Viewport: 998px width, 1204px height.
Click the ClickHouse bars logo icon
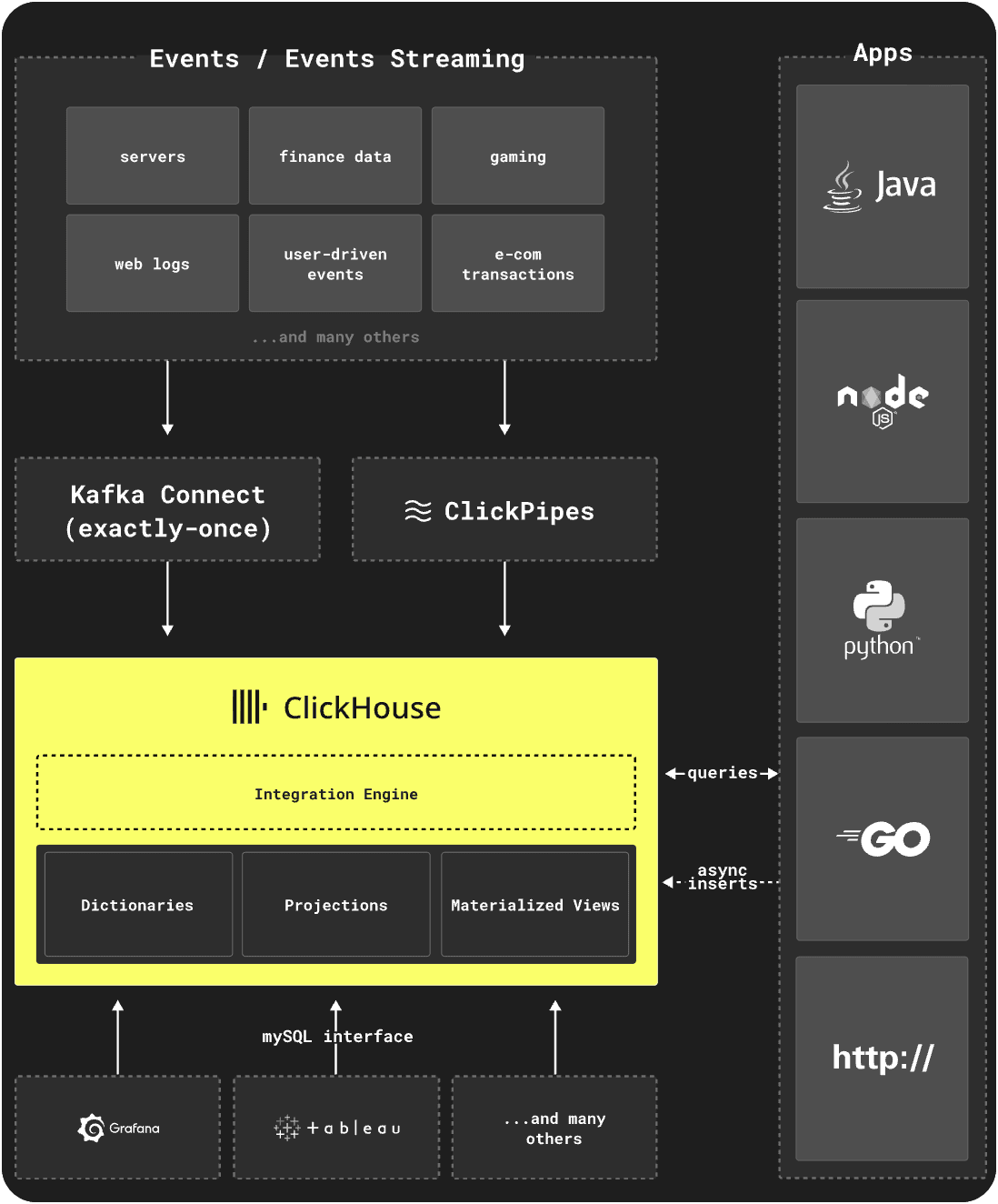(249, 707)
